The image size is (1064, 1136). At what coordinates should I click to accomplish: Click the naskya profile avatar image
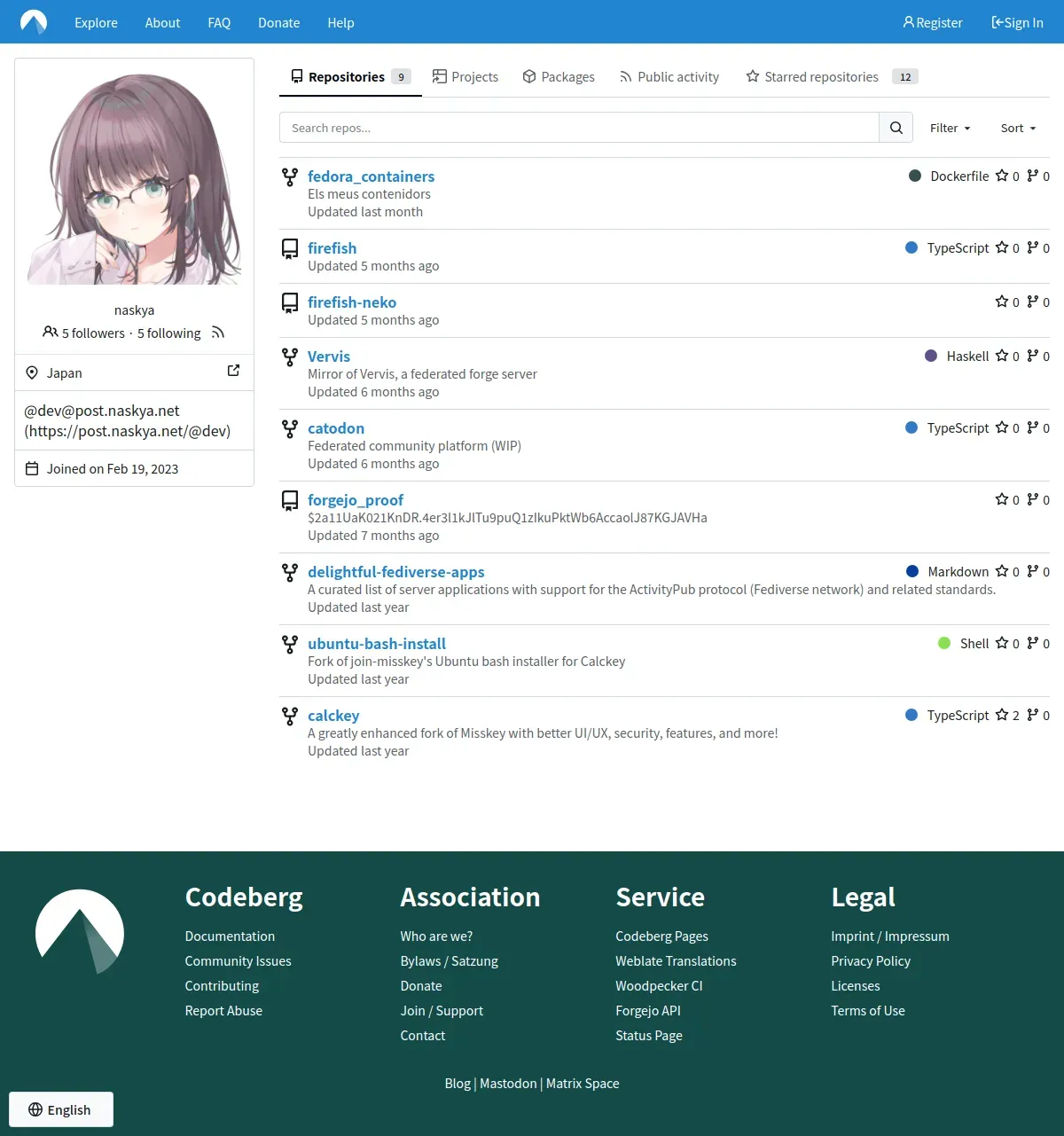(x=135, y=178)
